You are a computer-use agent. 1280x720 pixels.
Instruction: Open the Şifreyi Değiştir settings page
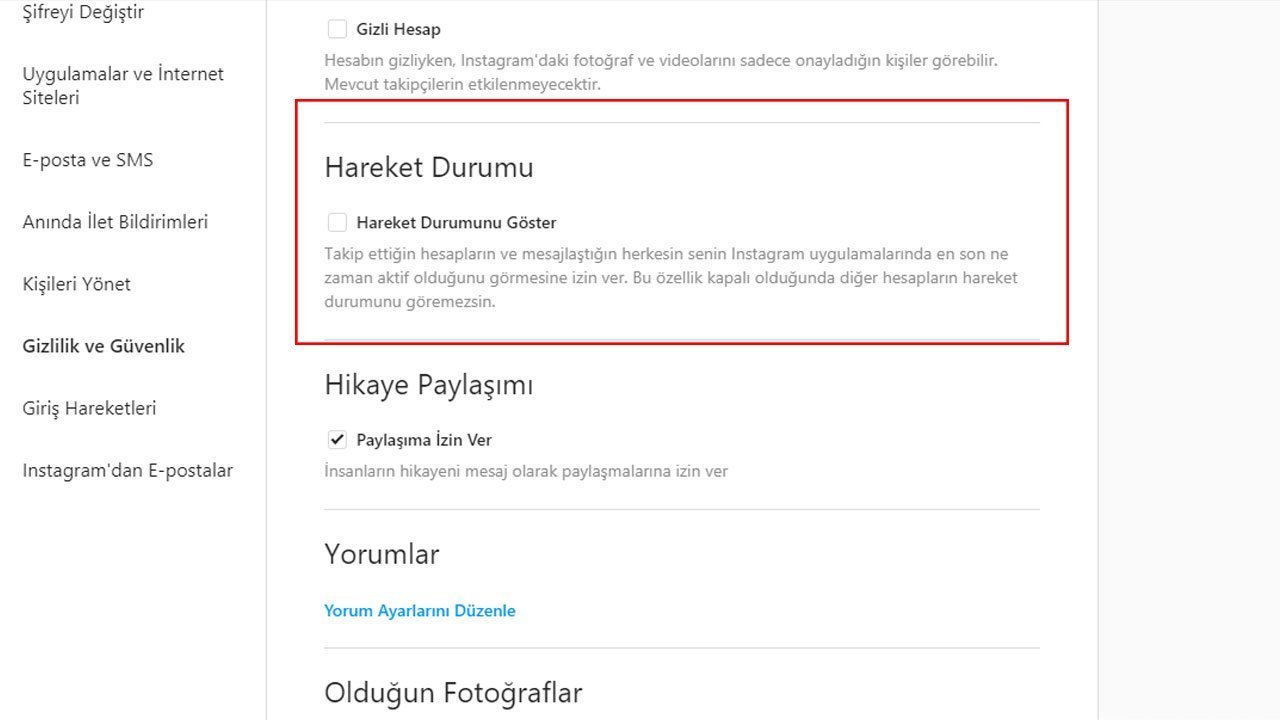point(83,13)
